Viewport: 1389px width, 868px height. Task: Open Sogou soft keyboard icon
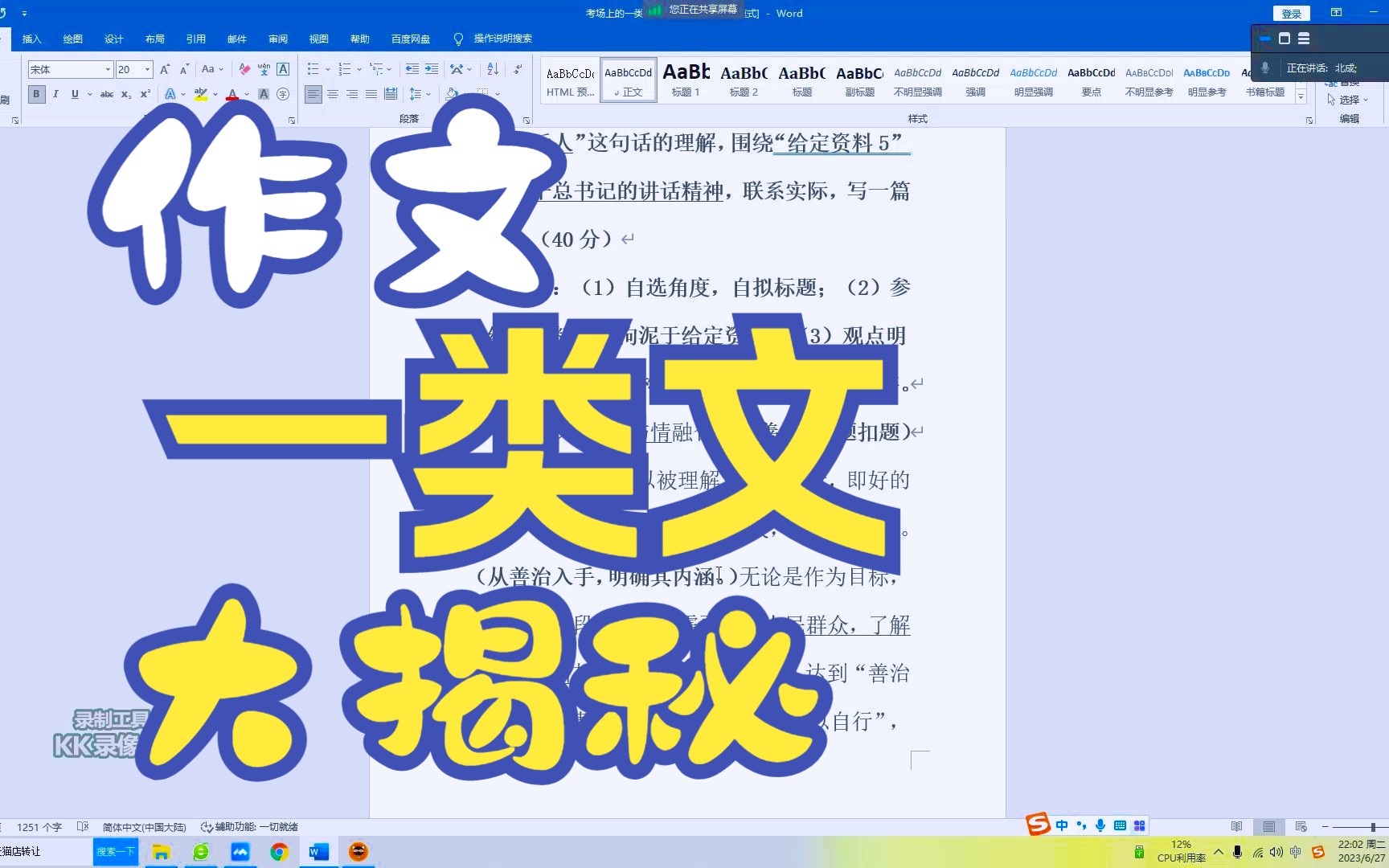tap(1120, 825)
